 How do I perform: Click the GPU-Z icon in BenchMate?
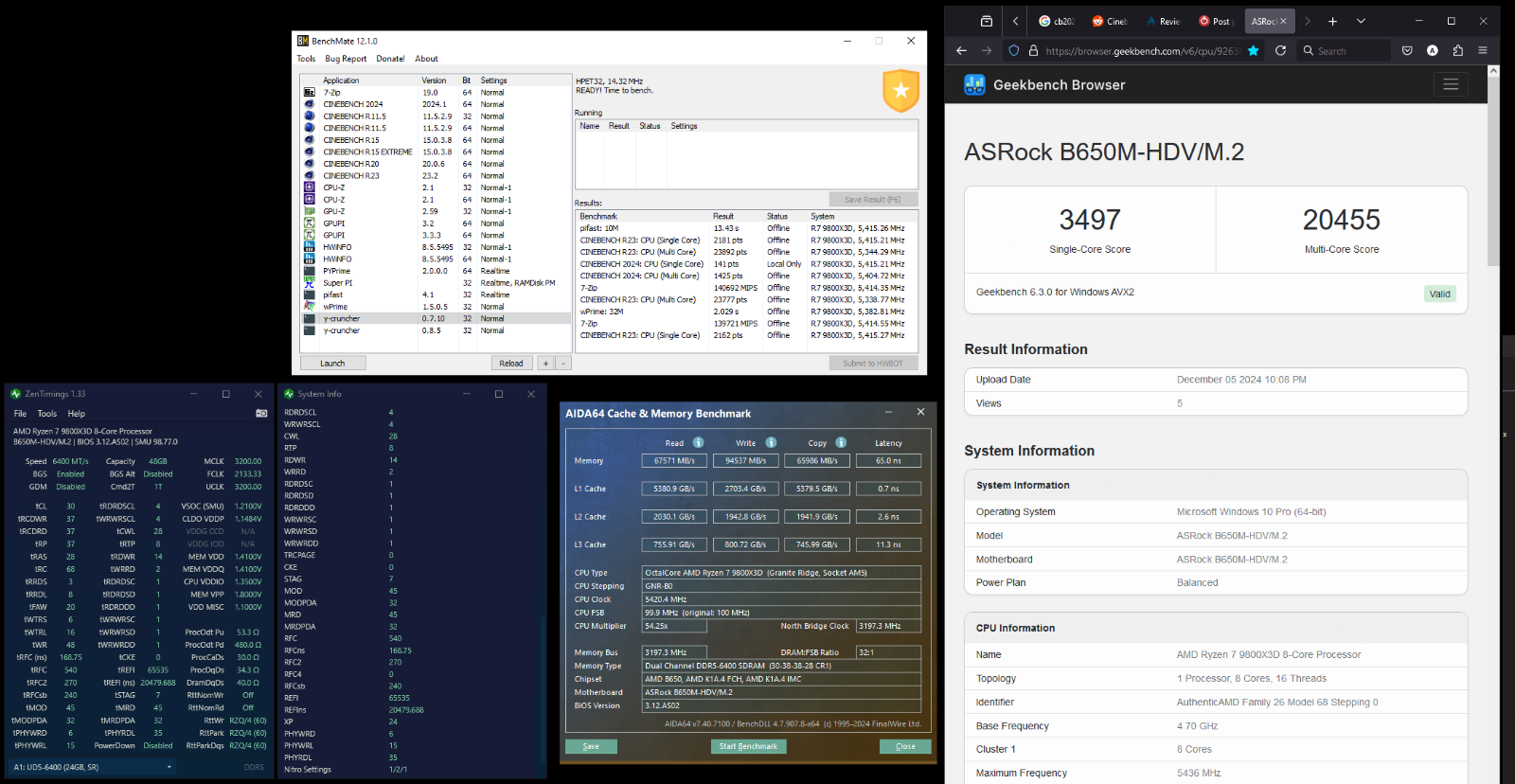pyautogui.click(x=309, y=211)
